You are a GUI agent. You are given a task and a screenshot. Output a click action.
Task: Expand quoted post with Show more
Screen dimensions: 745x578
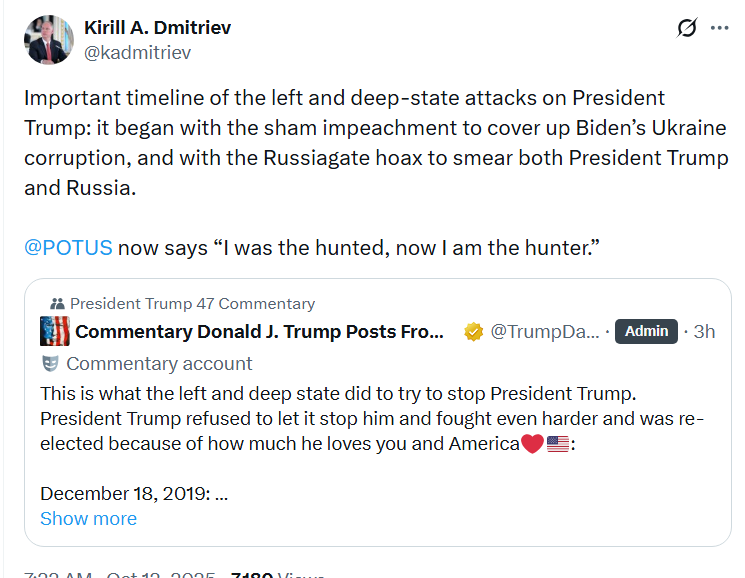pos(88,518)
